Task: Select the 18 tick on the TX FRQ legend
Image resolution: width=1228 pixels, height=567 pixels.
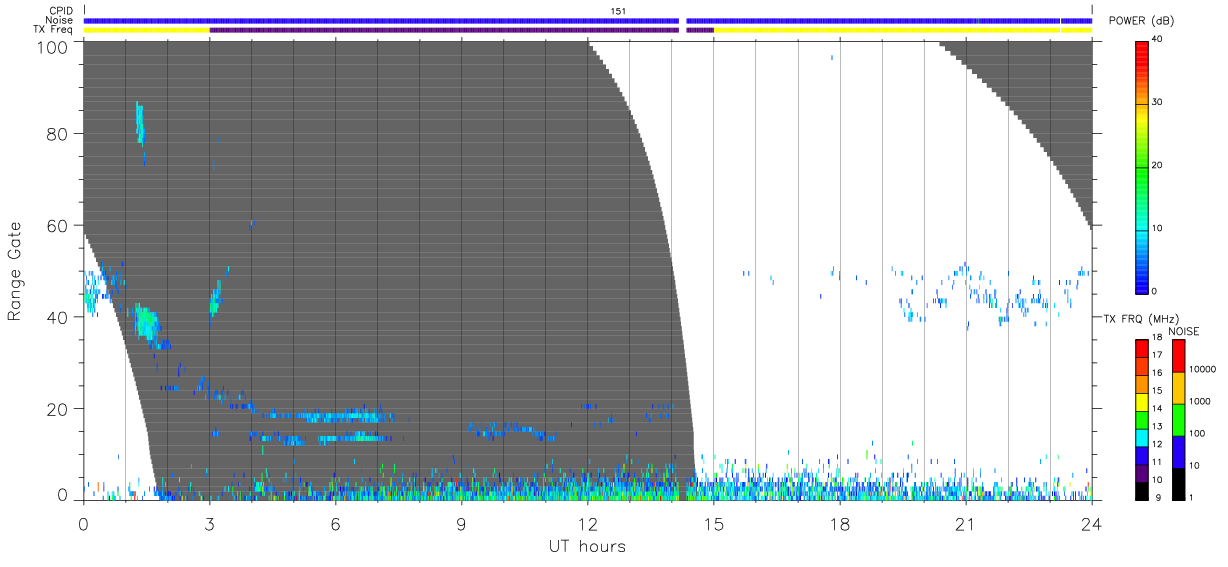Action: (1157, 338)
